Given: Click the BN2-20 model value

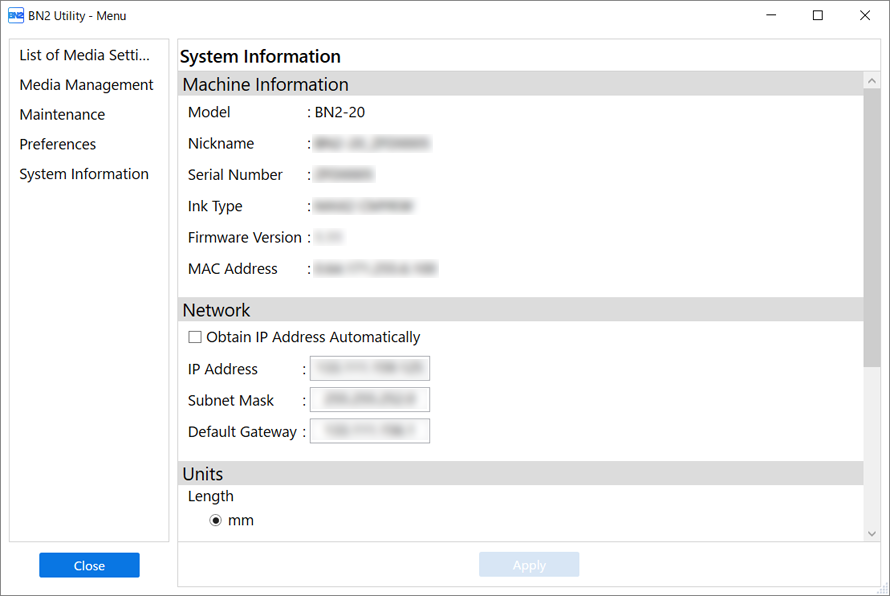Looking at the screenshot, I should tap(340, 112).
